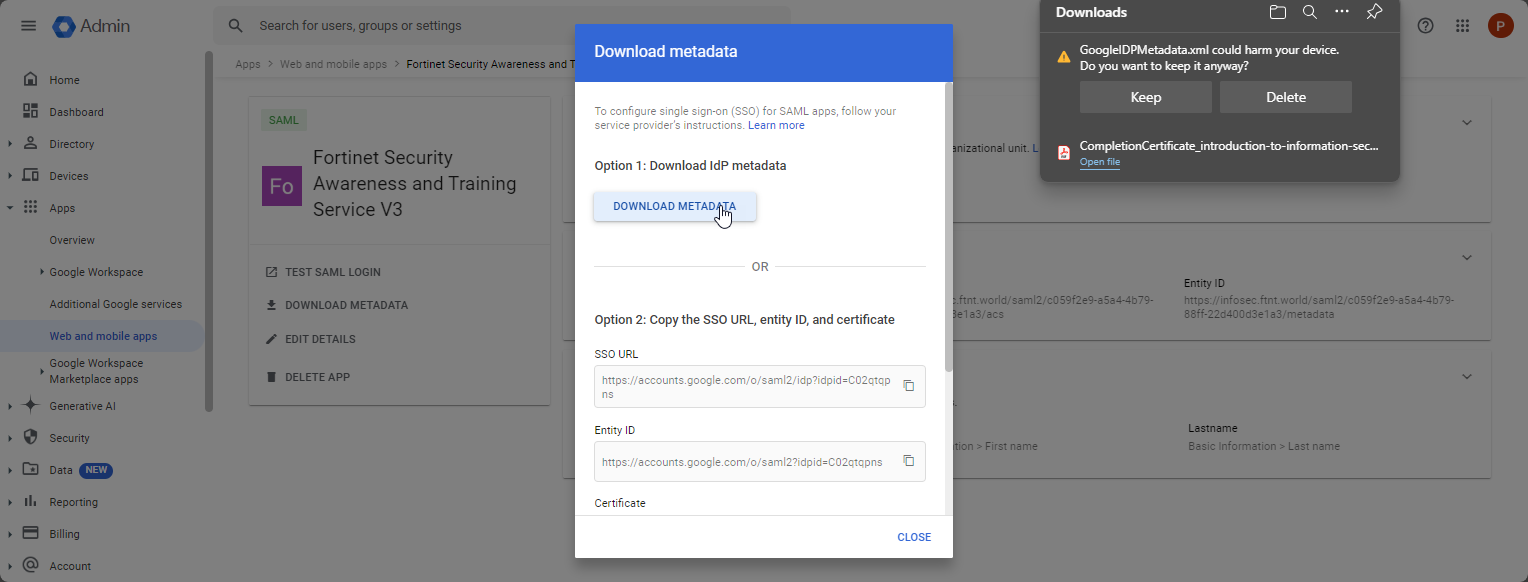Expand Google Workspace Marketplace apps arrow
This screenshot has width=1528, height=582.
(41, 371)
